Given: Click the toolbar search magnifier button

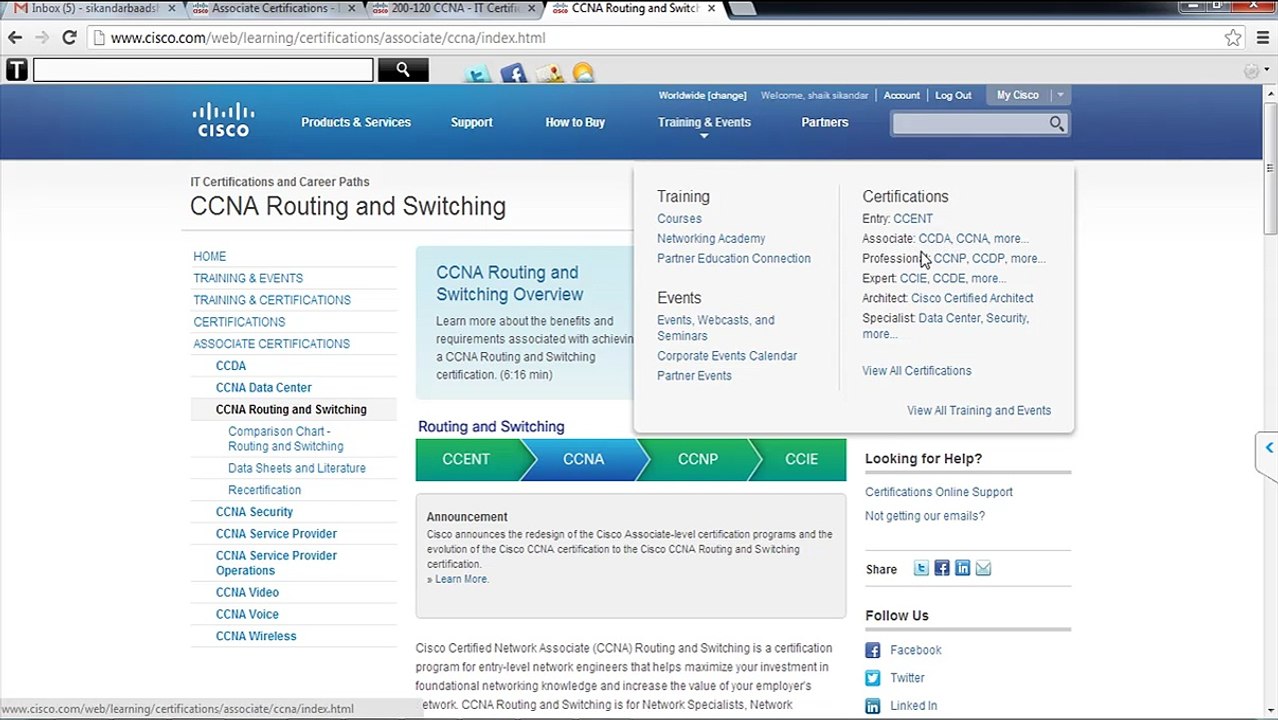Looking at the screenshot, I should 403,69.
